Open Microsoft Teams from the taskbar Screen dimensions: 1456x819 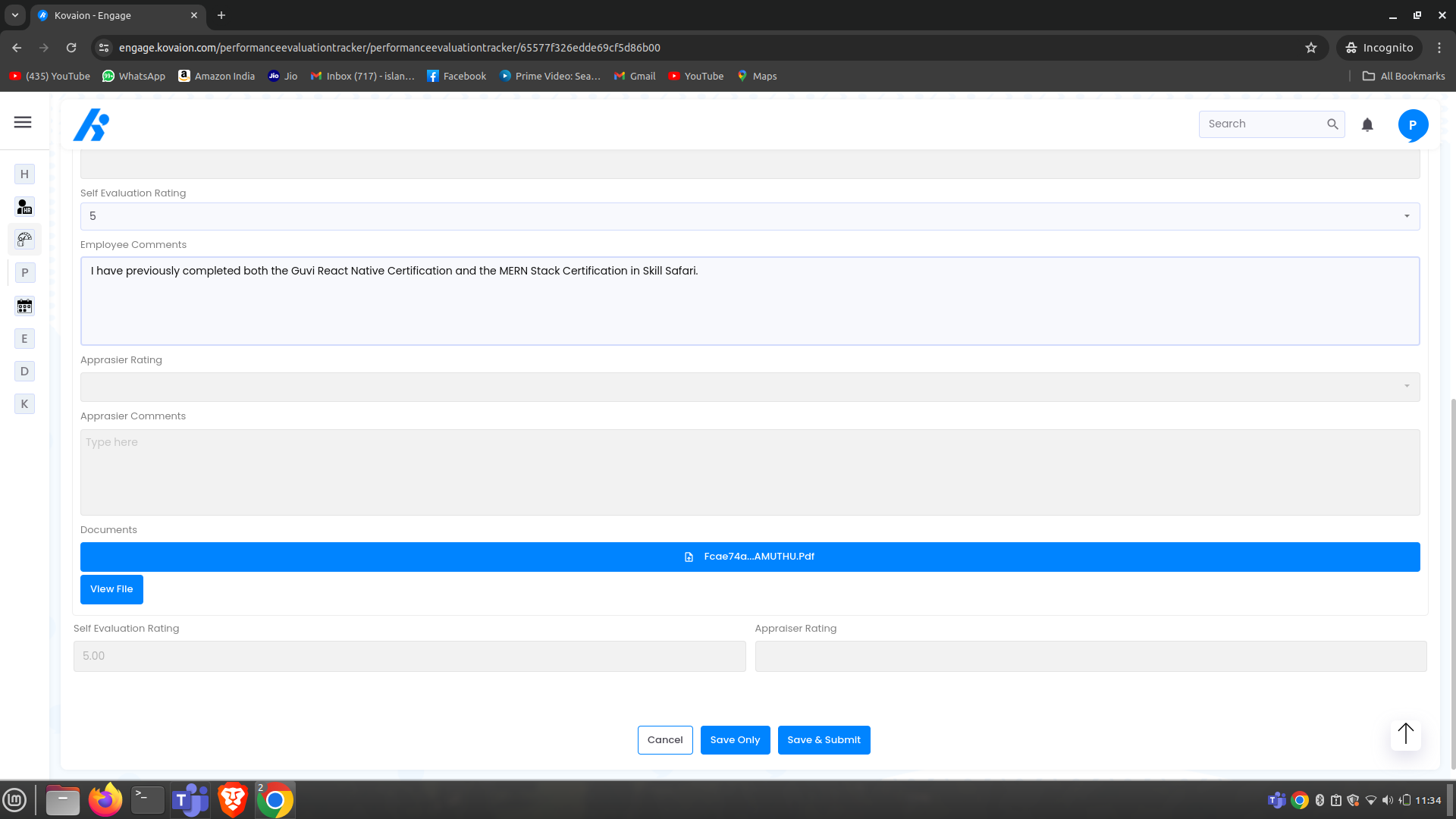pyautogui.click(x=190, y=799)
